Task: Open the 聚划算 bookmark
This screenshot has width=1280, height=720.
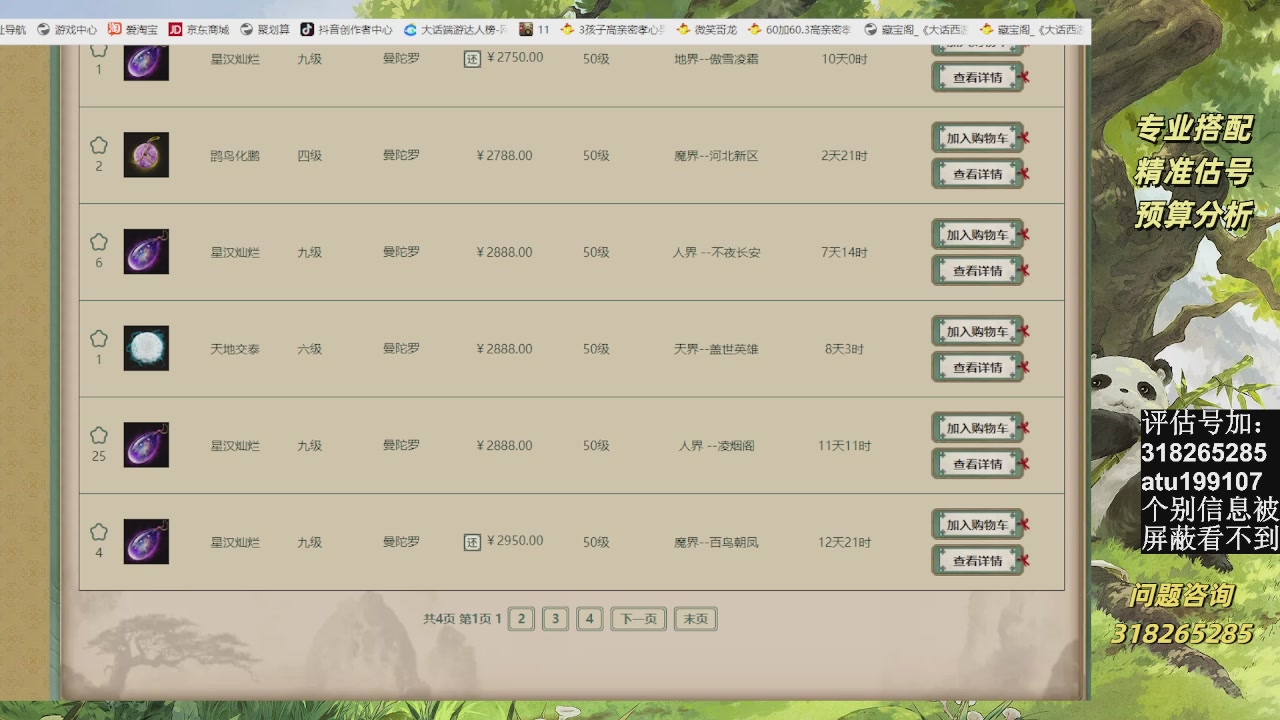Action: [x=265, y=30]
